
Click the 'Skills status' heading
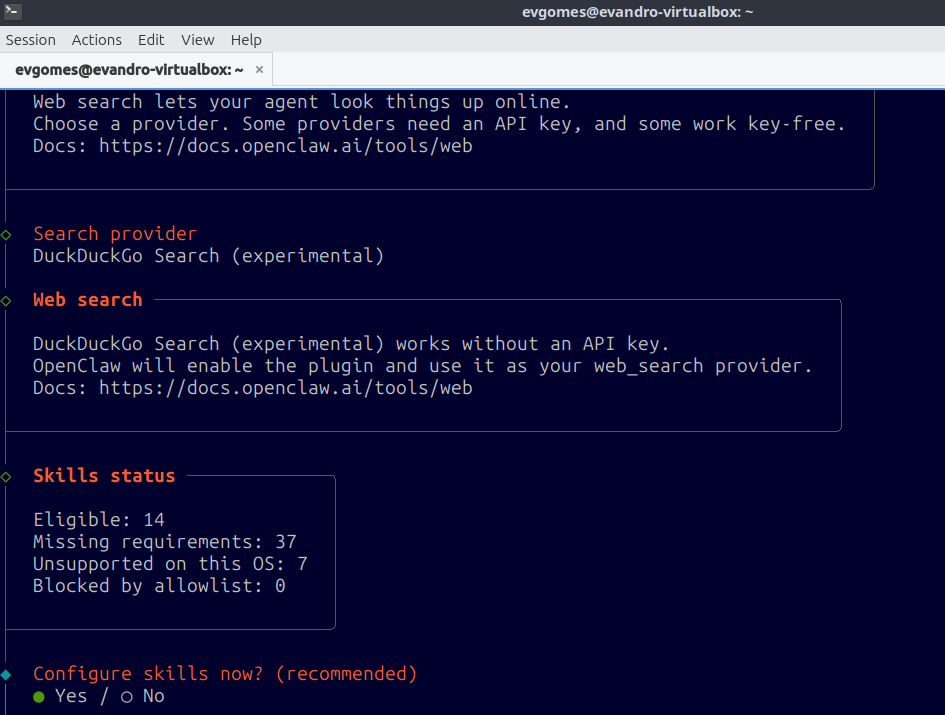[x=104, y=476]
